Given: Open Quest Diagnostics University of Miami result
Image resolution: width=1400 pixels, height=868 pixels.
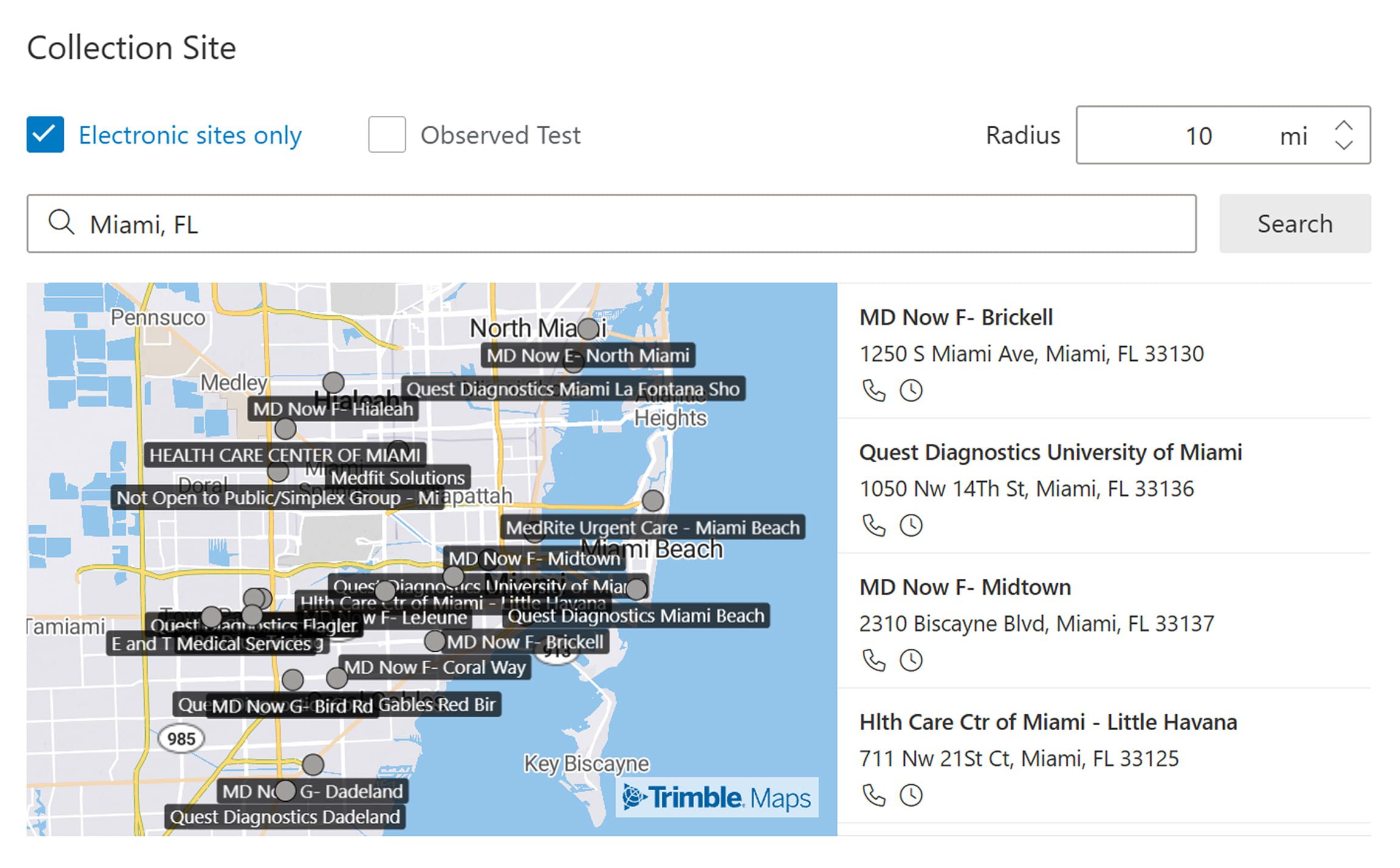Looking at the screenshot, I should (x=1050, y=452).
